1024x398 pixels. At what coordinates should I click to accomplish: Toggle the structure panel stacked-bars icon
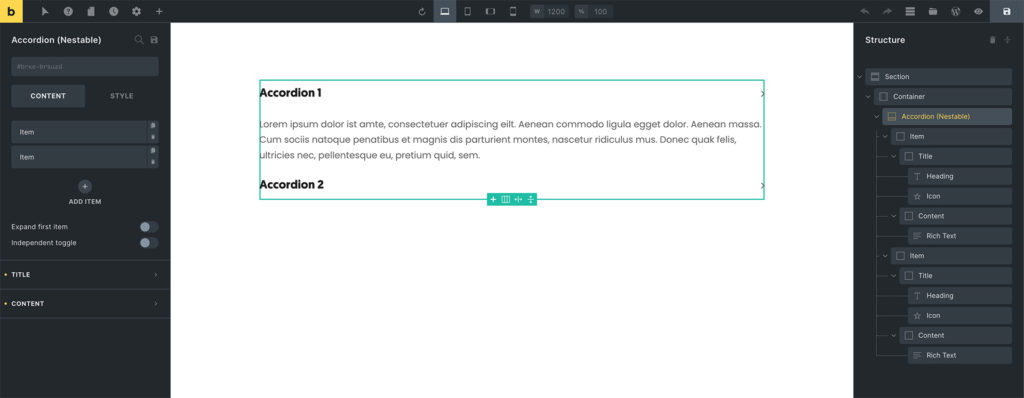point(910,12)
